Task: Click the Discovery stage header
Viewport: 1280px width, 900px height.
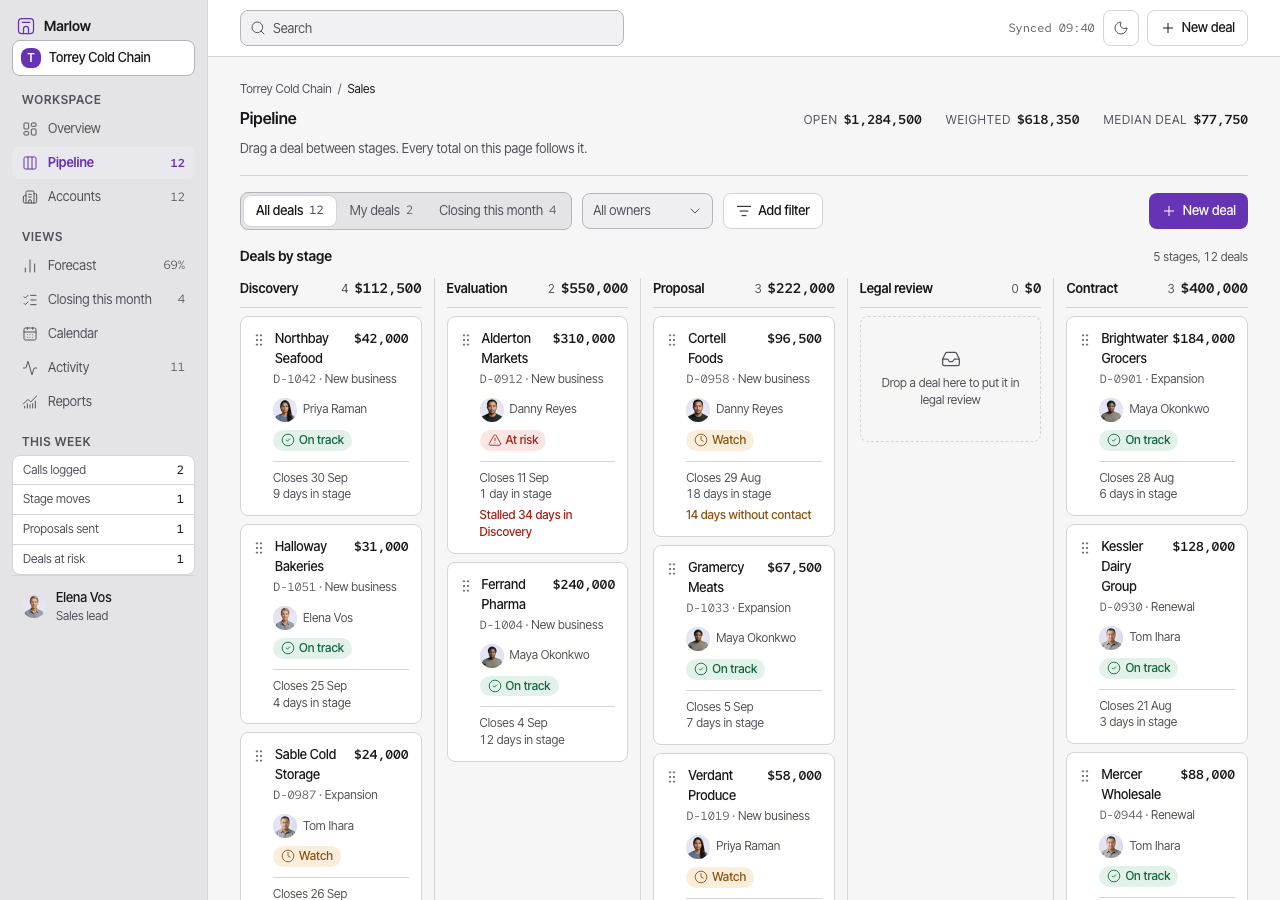Action: [x=331, y=289]
